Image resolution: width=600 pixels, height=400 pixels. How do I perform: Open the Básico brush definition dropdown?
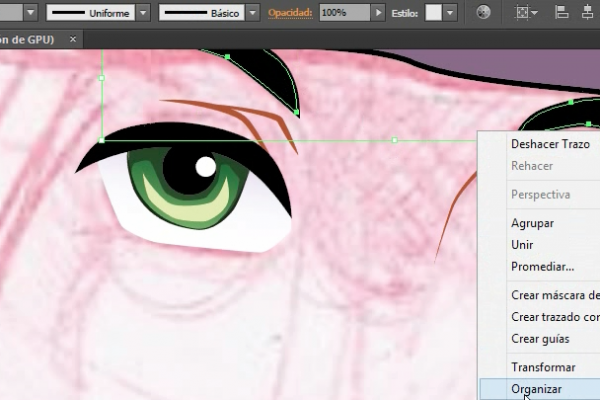[x=252, y=14]
